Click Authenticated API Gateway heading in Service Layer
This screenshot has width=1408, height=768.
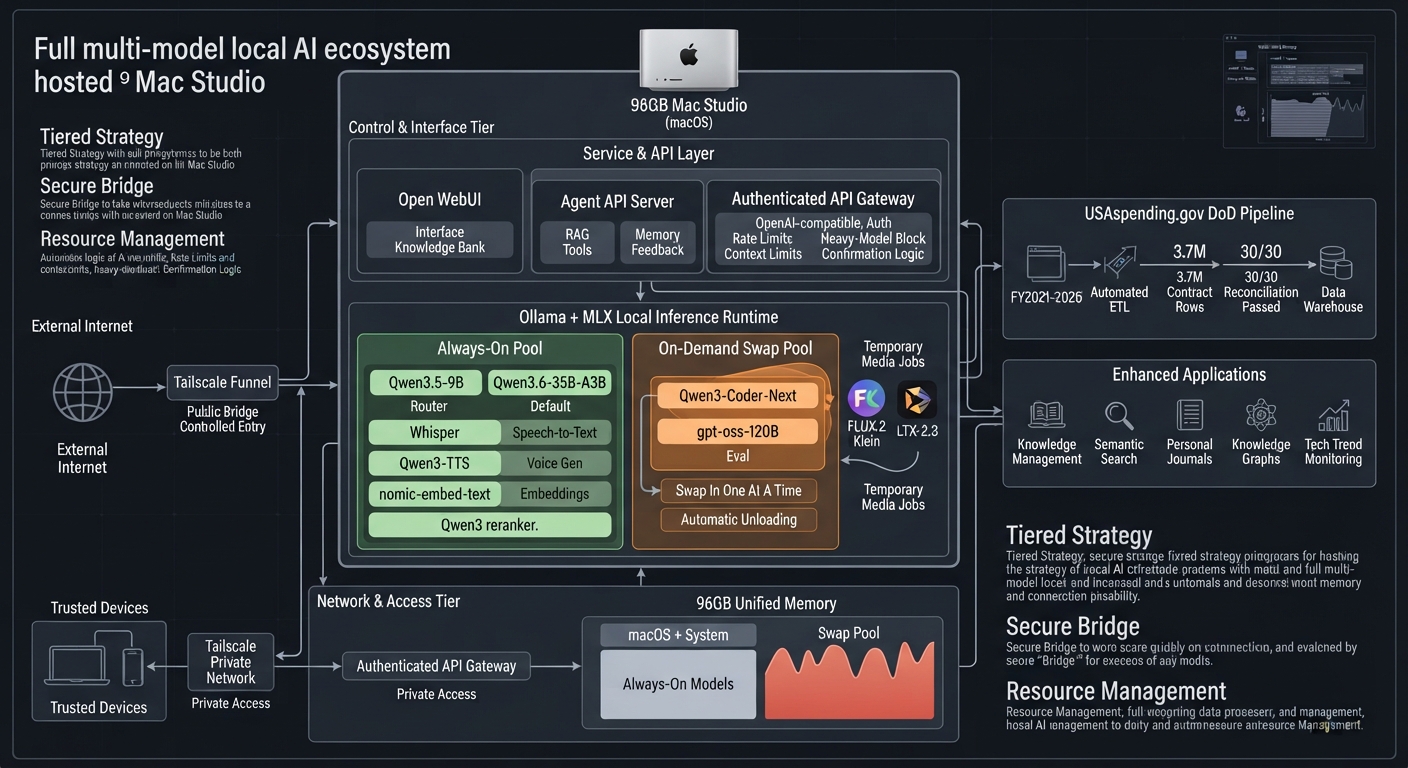point(823,198)
